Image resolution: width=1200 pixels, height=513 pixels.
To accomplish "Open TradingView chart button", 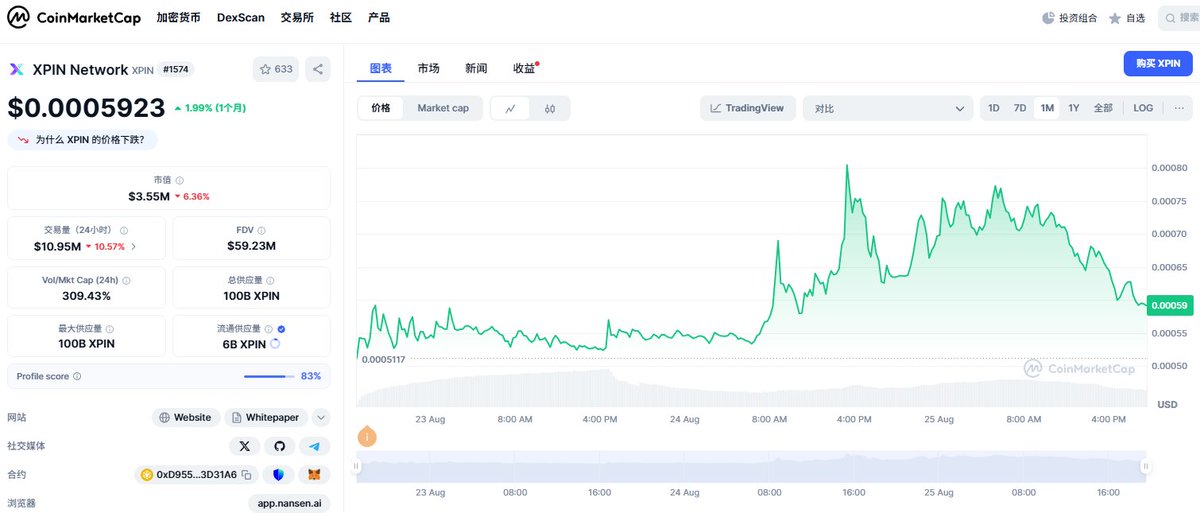I will pos(748,108).
